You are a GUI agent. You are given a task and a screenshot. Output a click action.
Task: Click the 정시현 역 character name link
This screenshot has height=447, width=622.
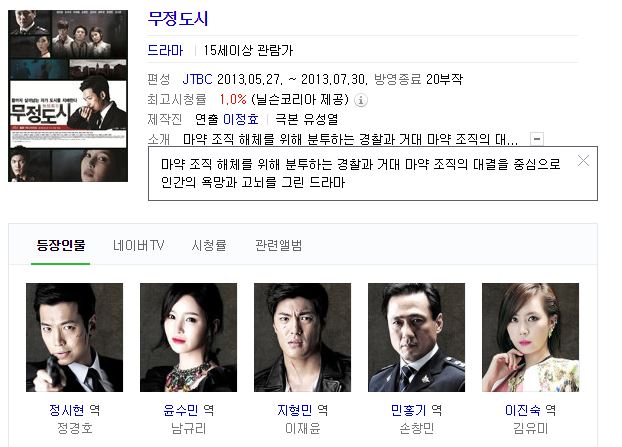click(75, 410)
